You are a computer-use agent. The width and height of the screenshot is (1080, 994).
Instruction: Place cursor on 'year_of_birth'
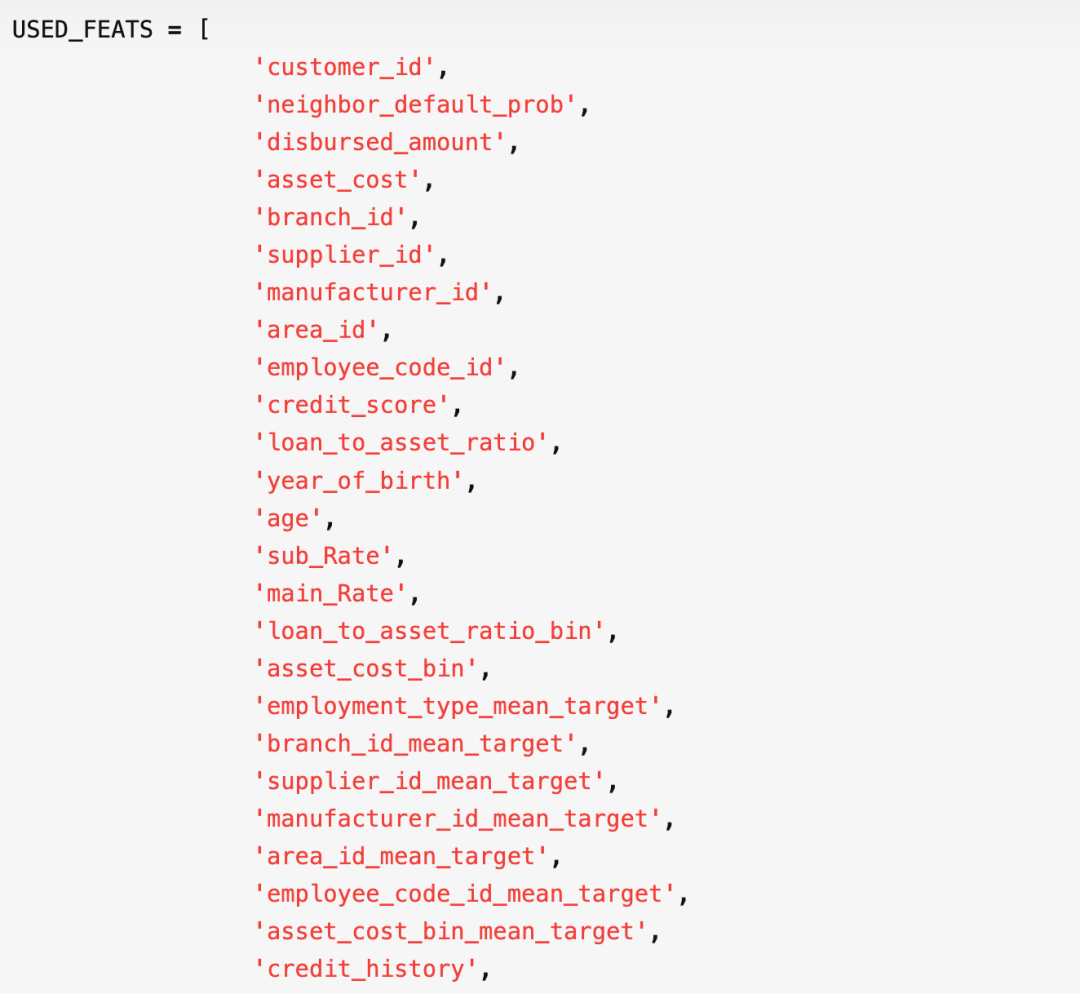(x=359, y=481)
